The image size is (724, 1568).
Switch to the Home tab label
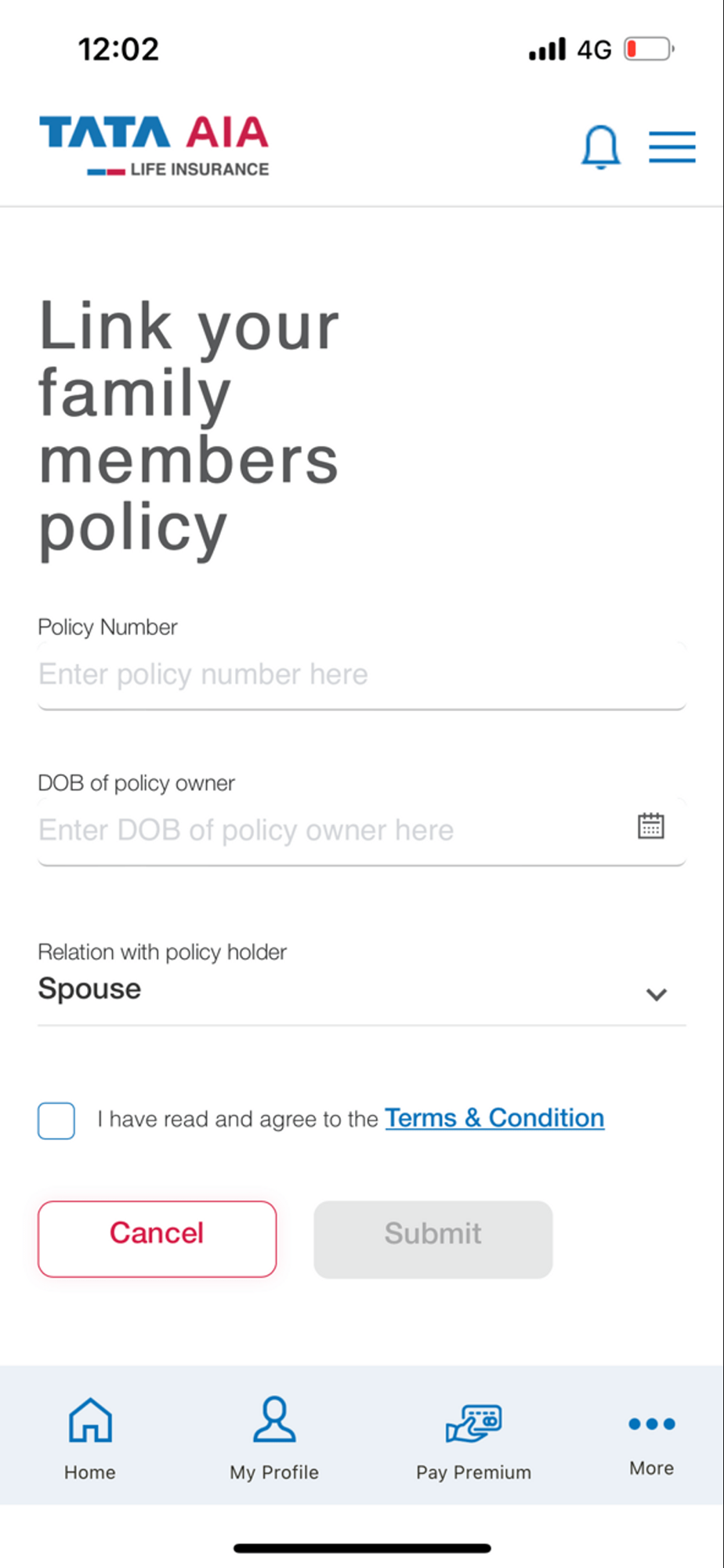click(90, 1472)
